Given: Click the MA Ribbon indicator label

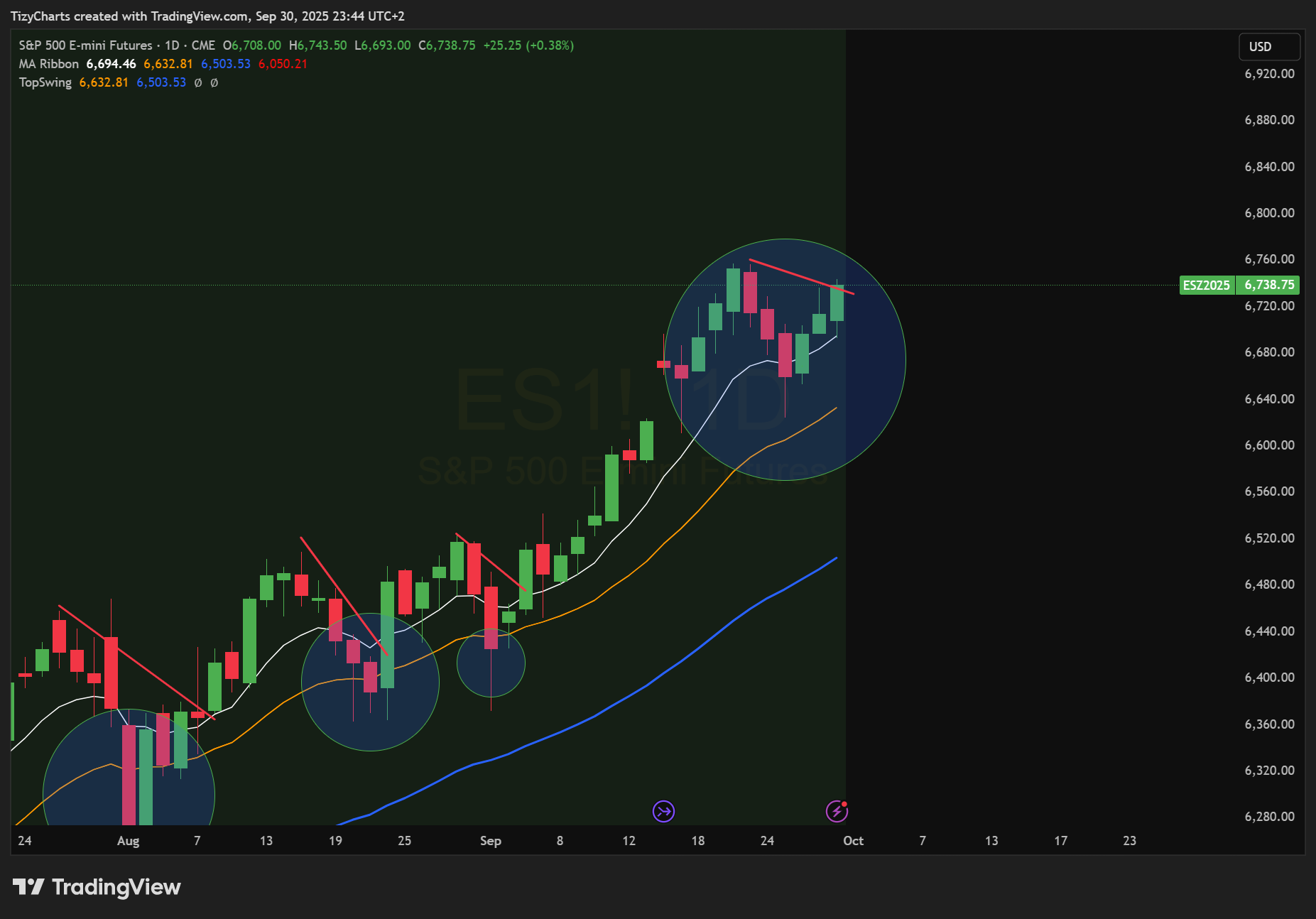Looking at the screenshot, I should 49,64.
